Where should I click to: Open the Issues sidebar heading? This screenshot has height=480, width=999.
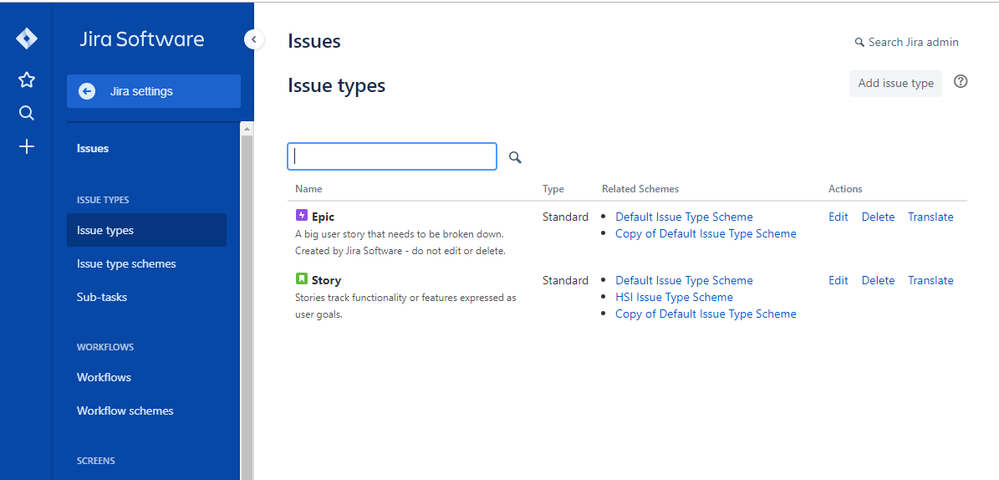click(x=93, y=148)
